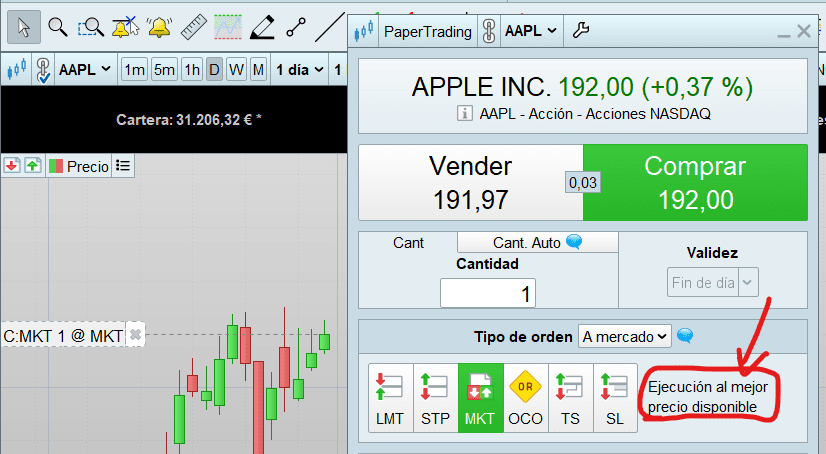Select the cursor pointer tool
The width and height of the screenshot is (826, 454).
tap(24, 27)
